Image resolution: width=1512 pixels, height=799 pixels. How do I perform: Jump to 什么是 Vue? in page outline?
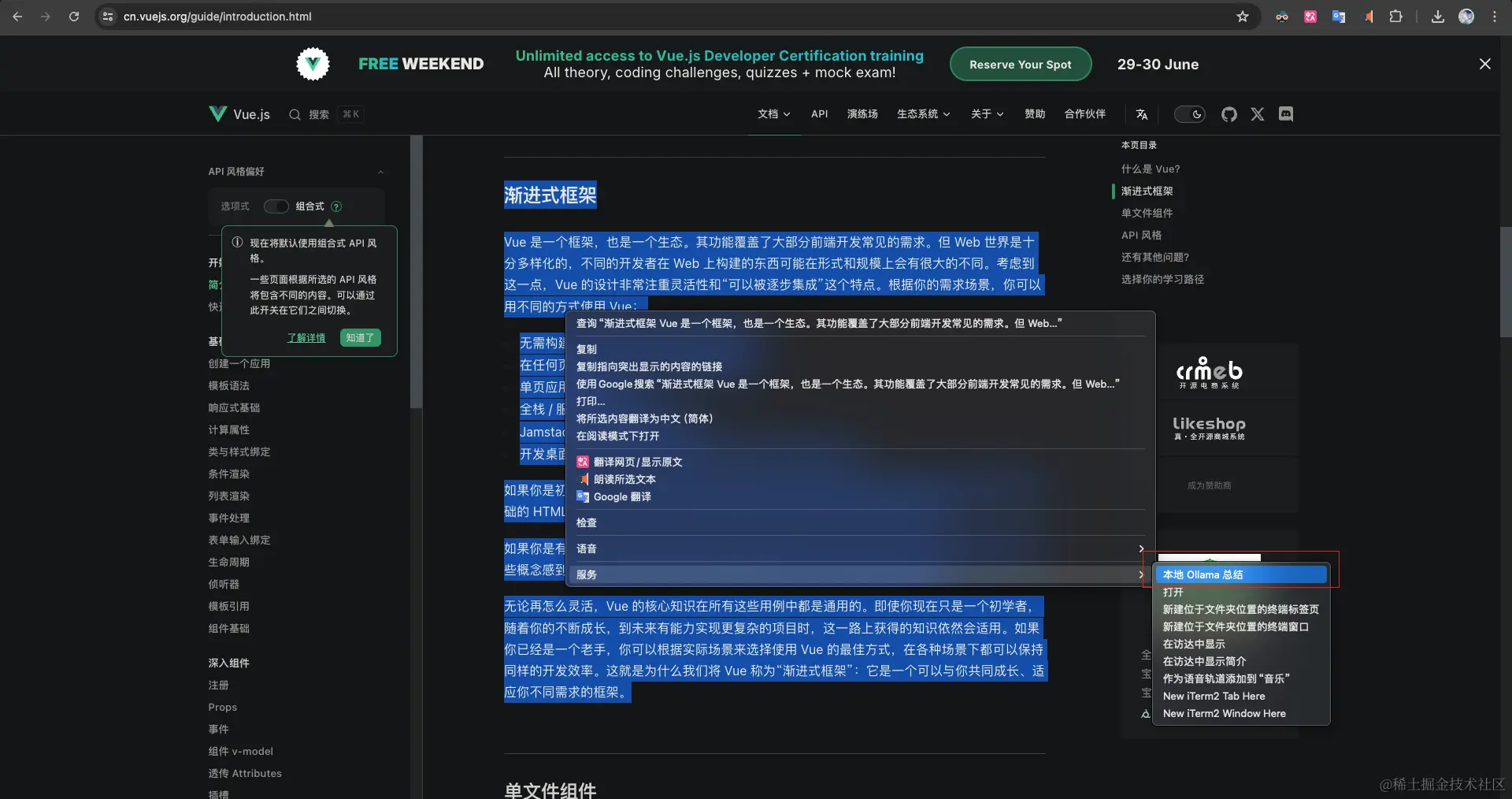point(1151,169)
